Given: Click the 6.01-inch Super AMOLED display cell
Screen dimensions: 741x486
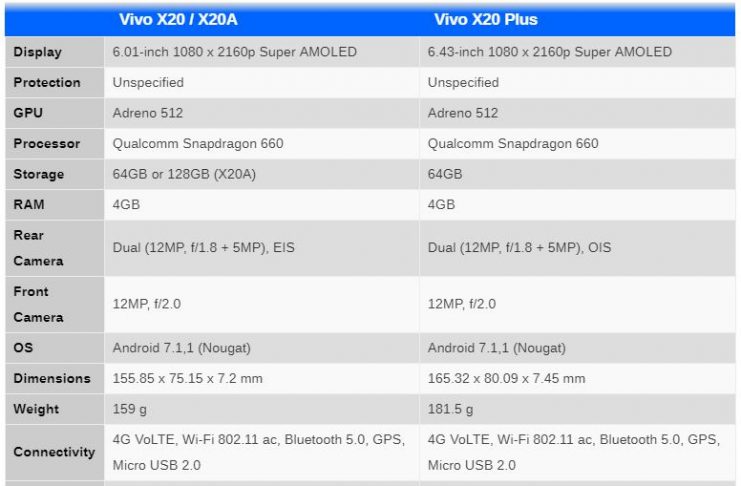Looking at the screenshot, I should click(x=234, y=52).
